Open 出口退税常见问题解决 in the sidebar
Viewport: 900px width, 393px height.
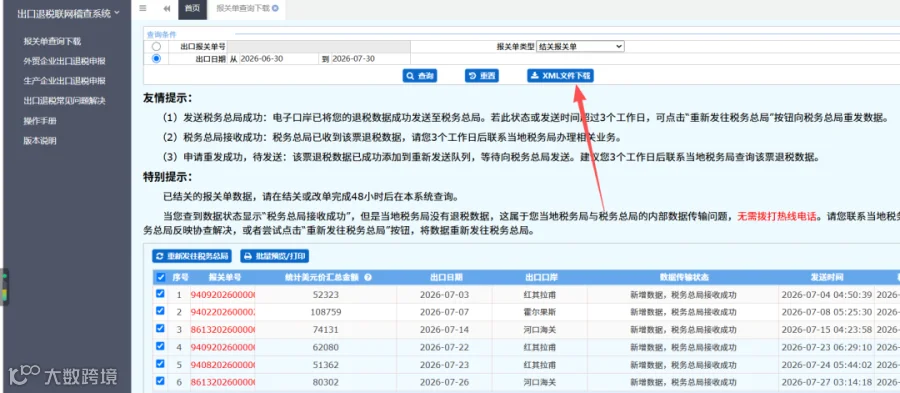(x=64, y=101)
